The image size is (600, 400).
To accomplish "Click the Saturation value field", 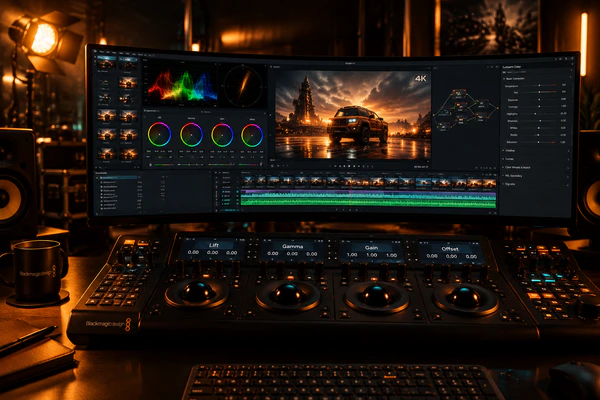I will [x=563, y=142].
